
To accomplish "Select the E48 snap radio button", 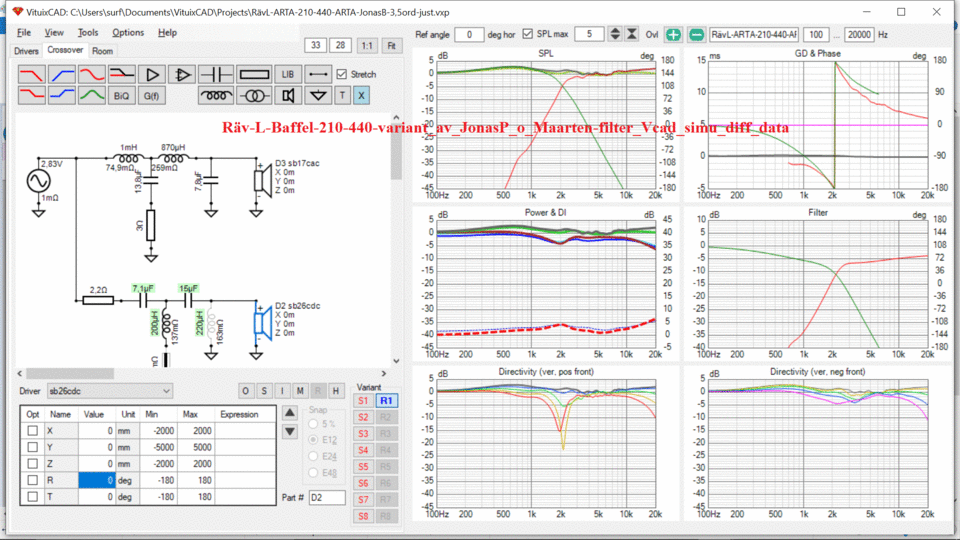I will (313, 473).
